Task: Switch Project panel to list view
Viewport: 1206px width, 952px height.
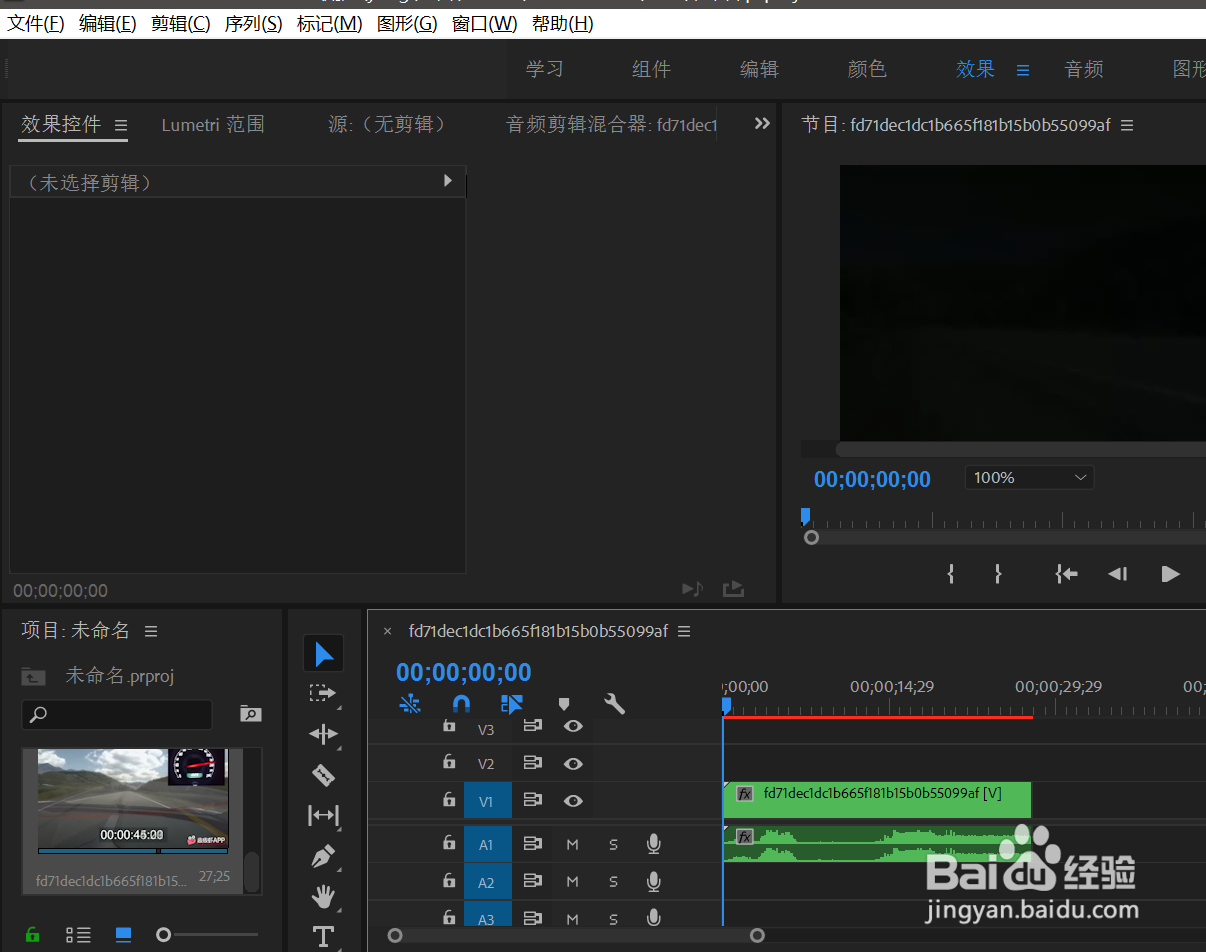Action: click(x=78, y=935)
